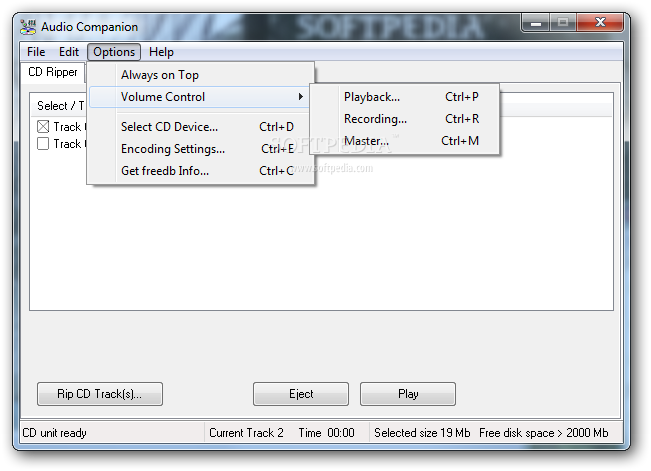Toggle Always on Top option

[x=201, y=75]
